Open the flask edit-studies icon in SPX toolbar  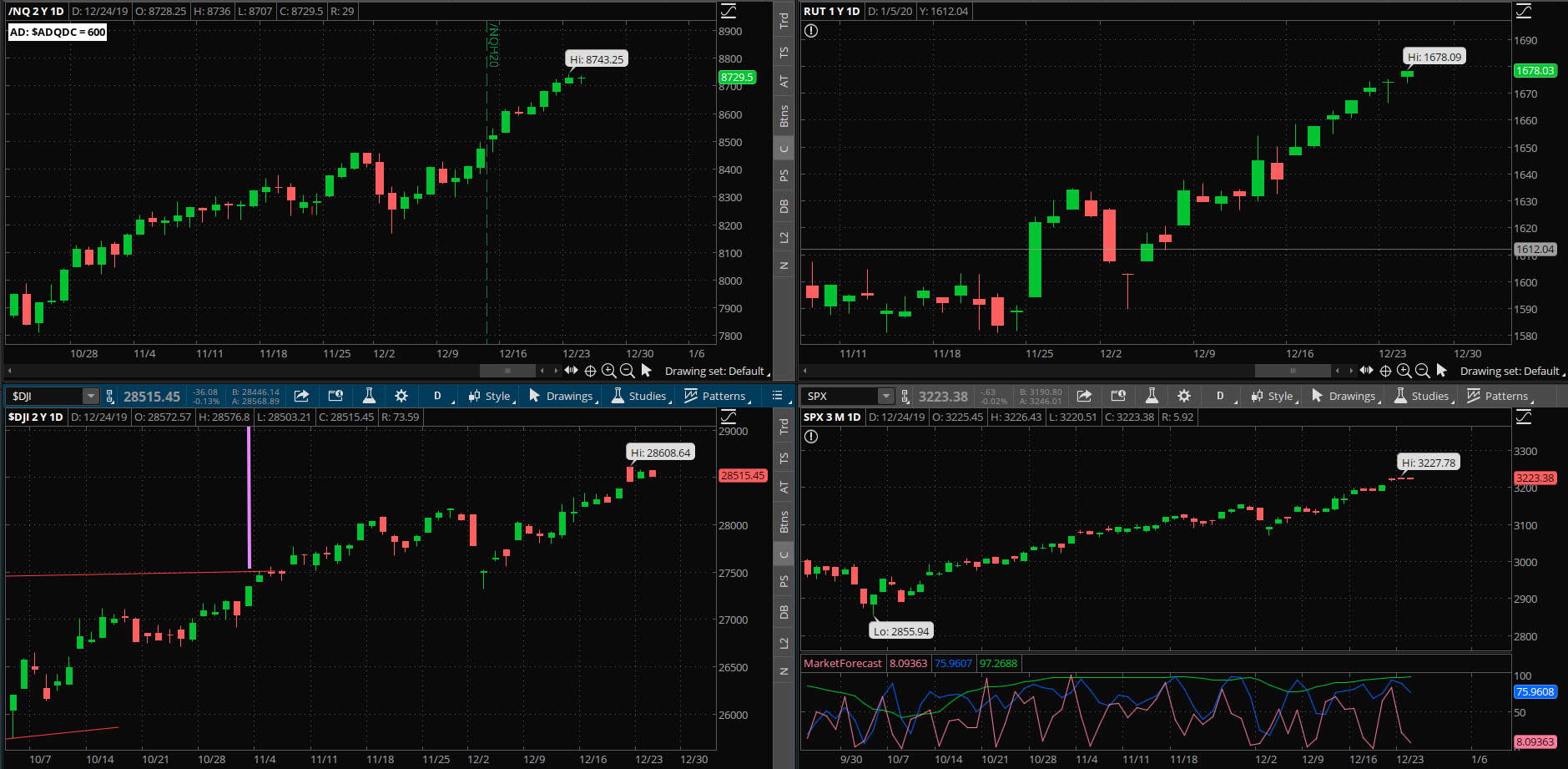(1152, 396)
